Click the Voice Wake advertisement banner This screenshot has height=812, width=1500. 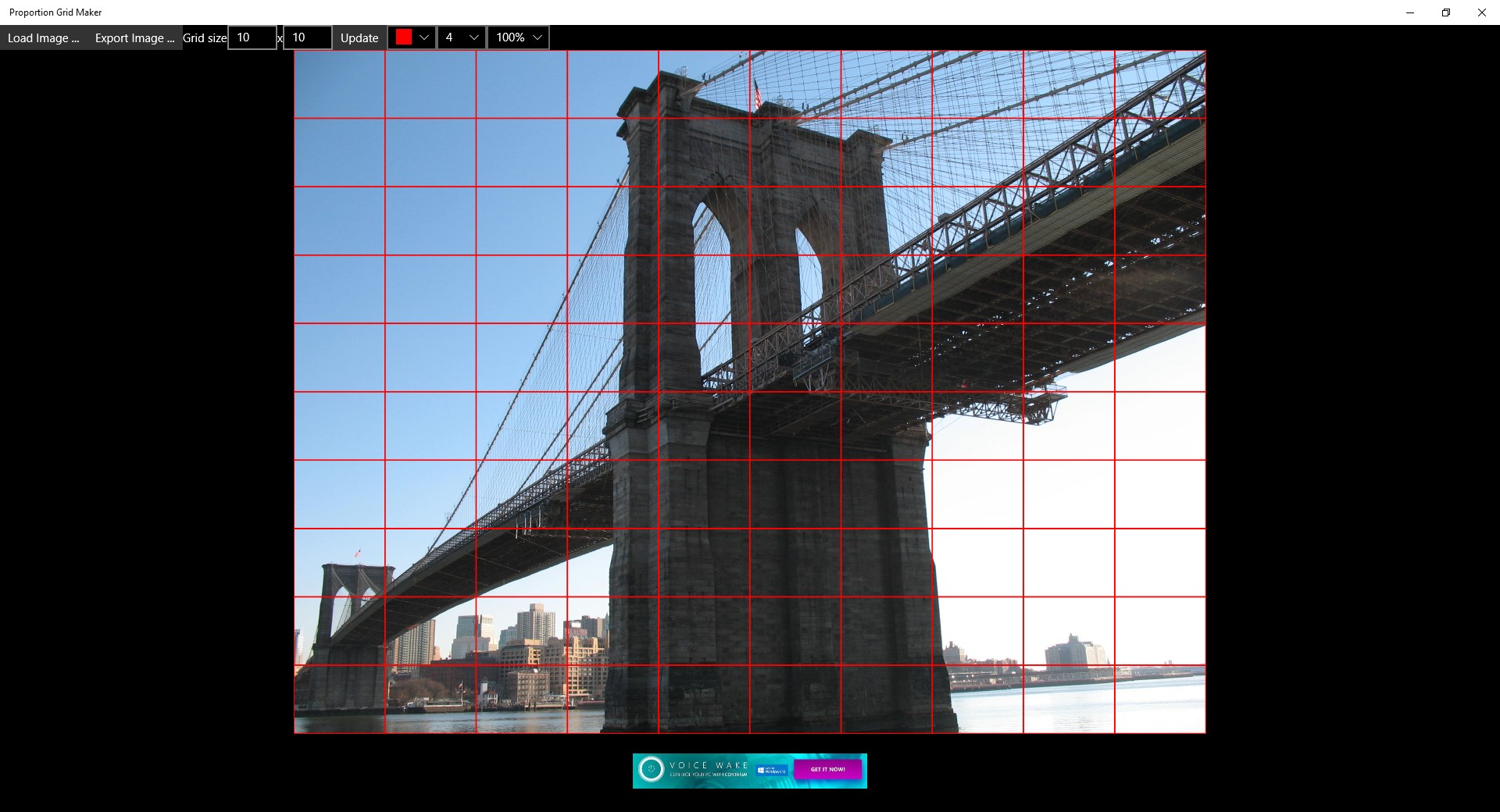coord(748,771)
